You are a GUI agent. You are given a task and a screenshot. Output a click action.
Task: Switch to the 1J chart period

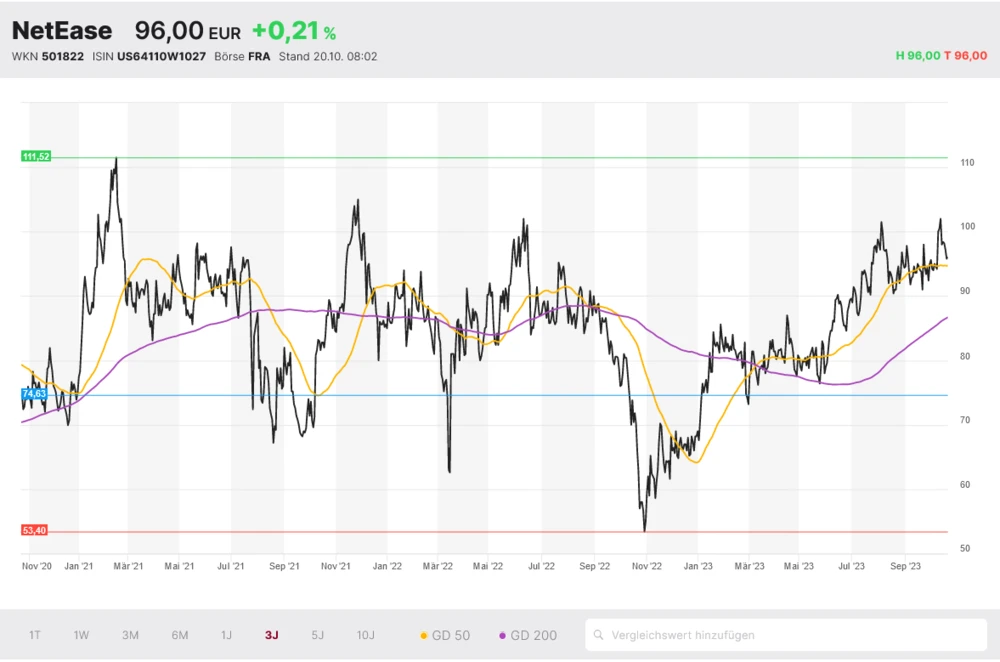(x=226, y=635)
